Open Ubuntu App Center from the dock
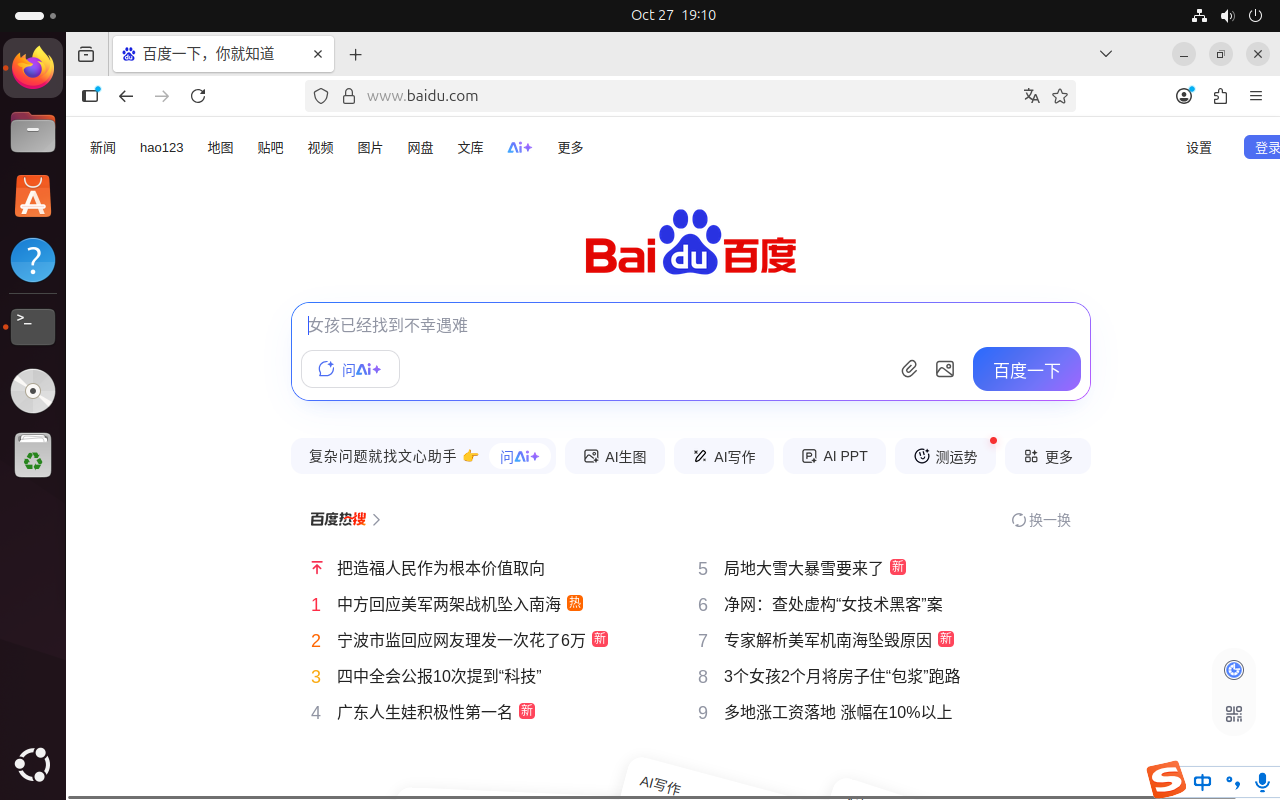 [x=33, y=196]
